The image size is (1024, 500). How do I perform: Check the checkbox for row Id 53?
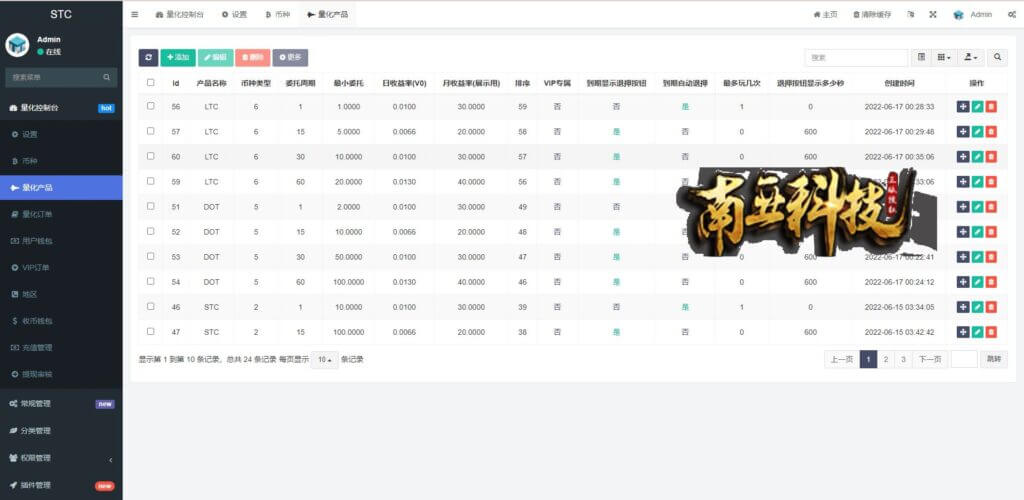151,256
